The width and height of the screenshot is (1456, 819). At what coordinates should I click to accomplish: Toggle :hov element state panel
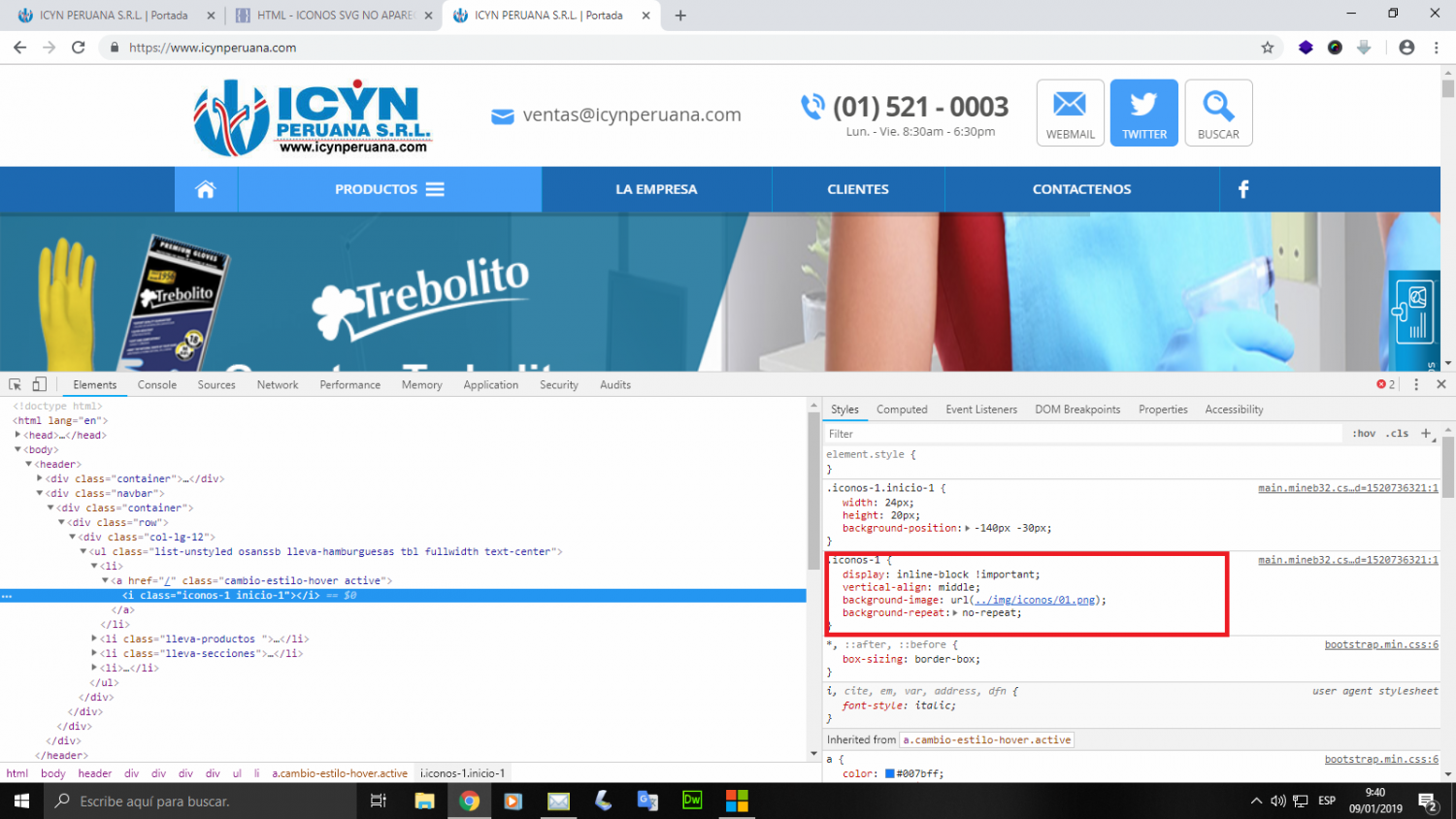(x=1364, y=434)
